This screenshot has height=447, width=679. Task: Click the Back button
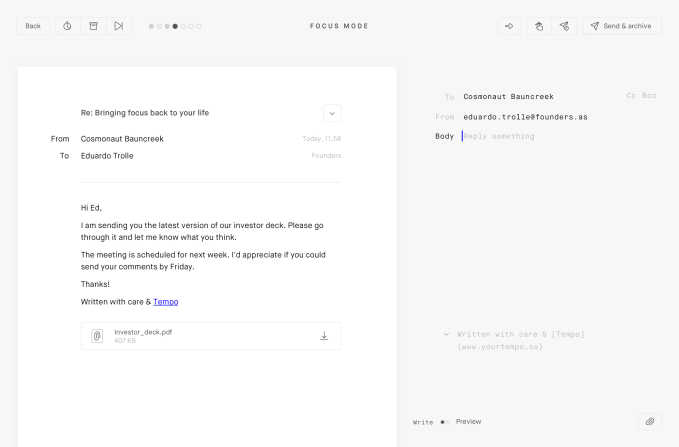click(33, 25)
